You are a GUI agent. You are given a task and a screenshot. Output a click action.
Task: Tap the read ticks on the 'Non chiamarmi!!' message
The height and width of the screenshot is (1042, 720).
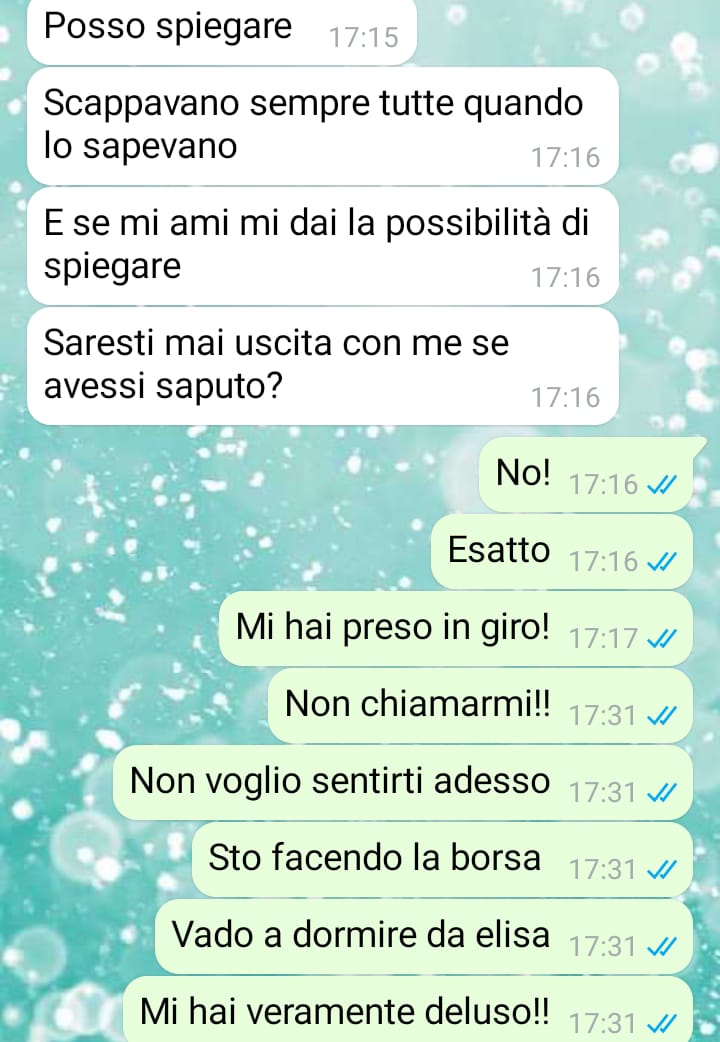[661, 716]
